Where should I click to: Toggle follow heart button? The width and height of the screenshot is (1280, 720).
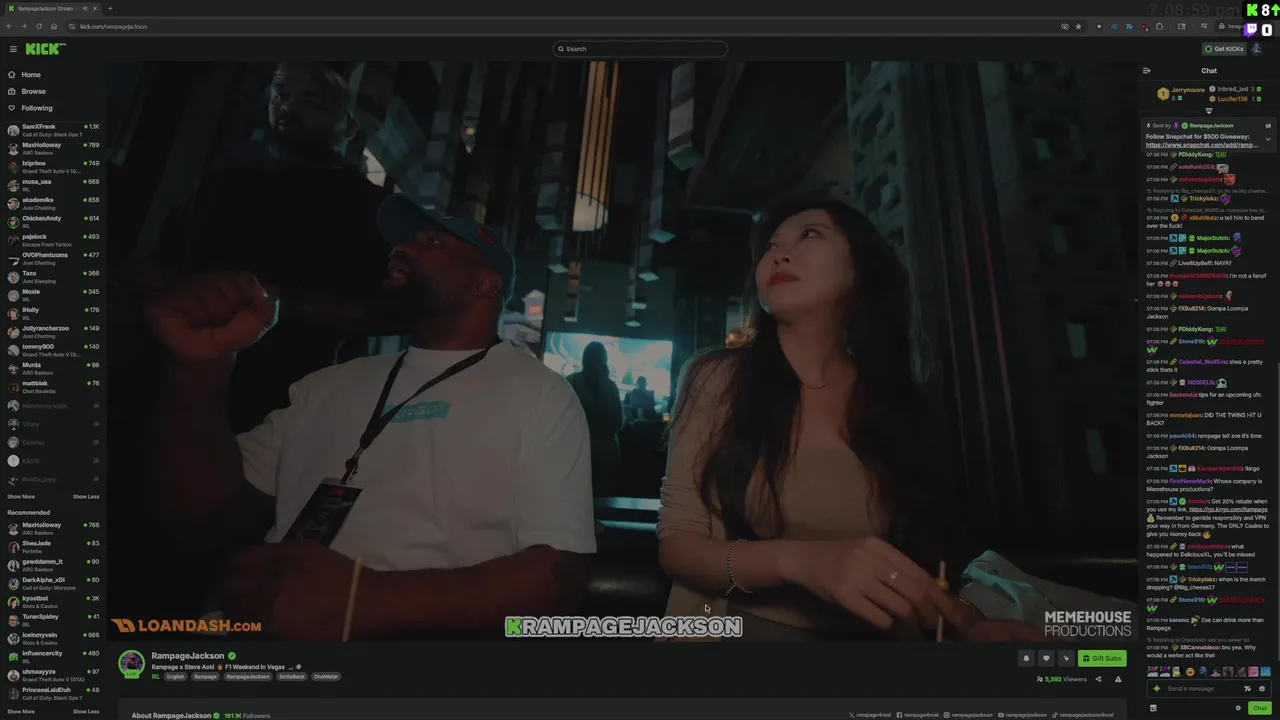(x=1046, y=658)
